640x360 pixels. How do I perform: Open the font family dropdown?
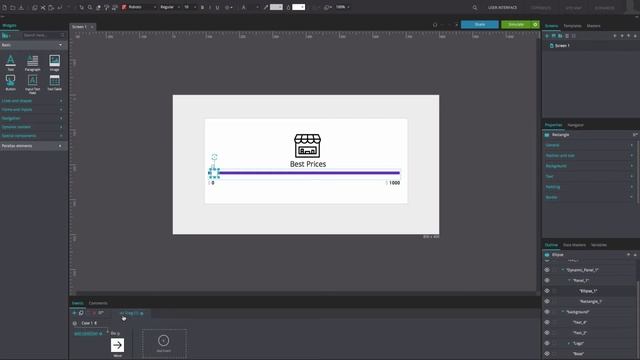(139, 7)
